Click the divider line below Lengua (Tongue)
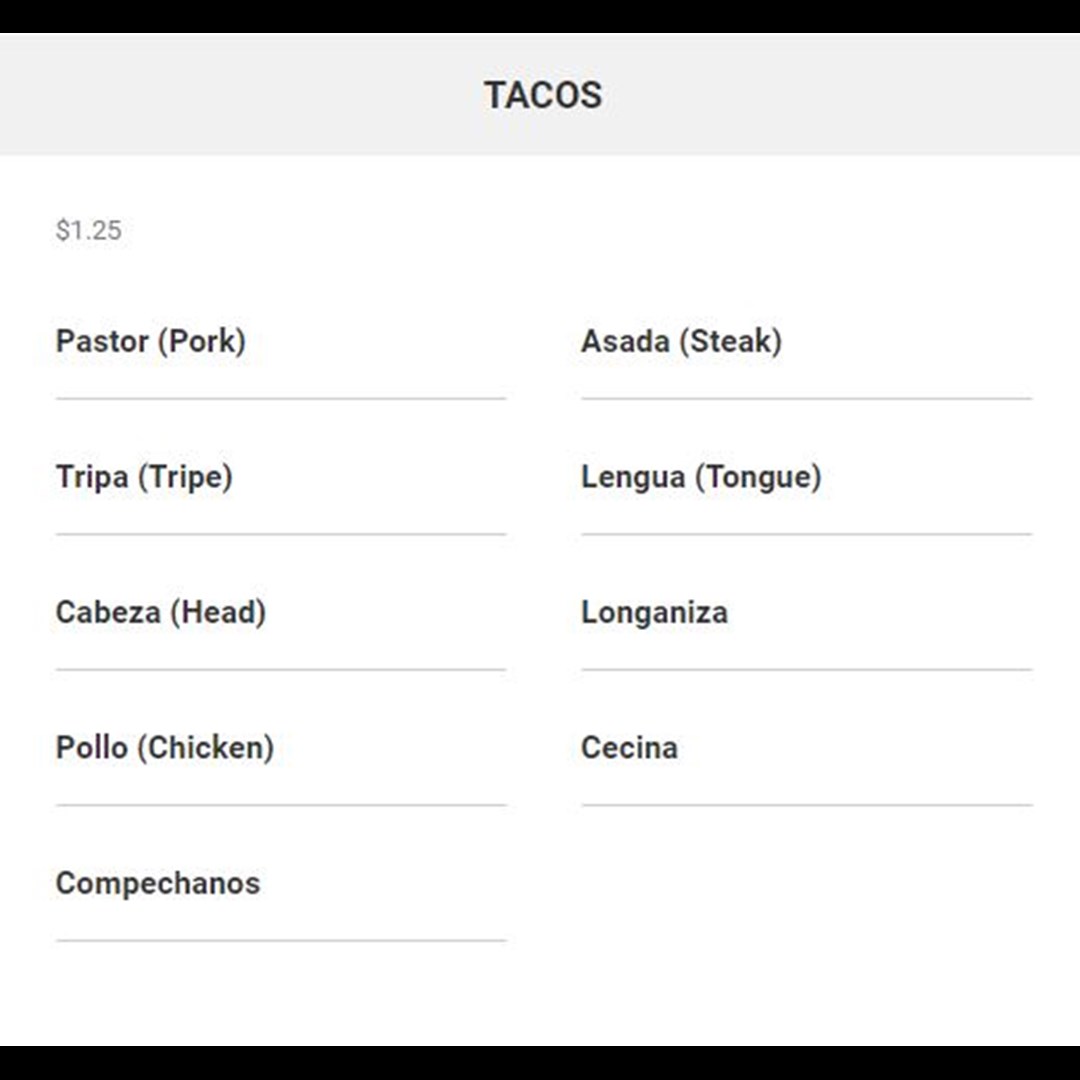 click(x=807, y=534)
